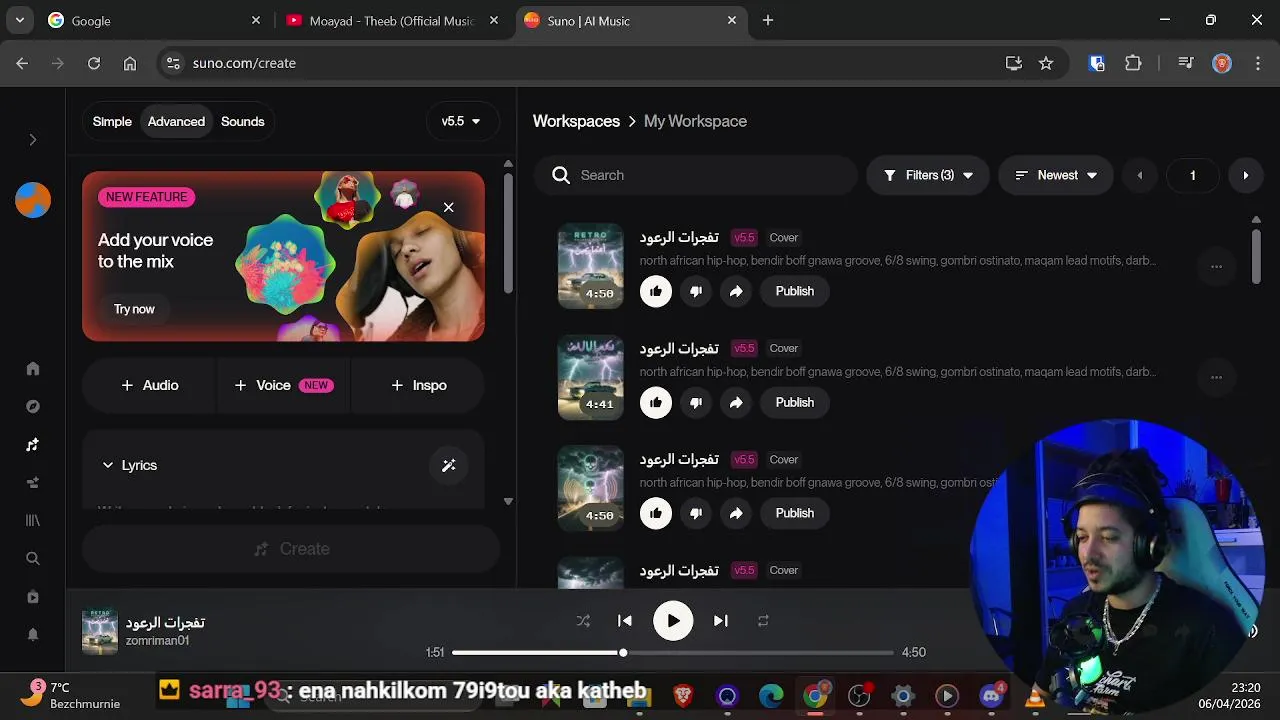This screenshot has width=1280, height=720.
Task: Share the first song in the list
Action: [736, 291]
